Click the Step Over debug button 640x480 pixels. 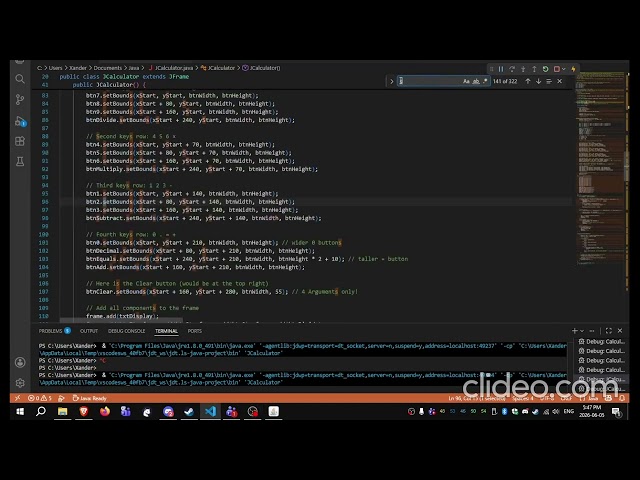click(x=512, y=69)
